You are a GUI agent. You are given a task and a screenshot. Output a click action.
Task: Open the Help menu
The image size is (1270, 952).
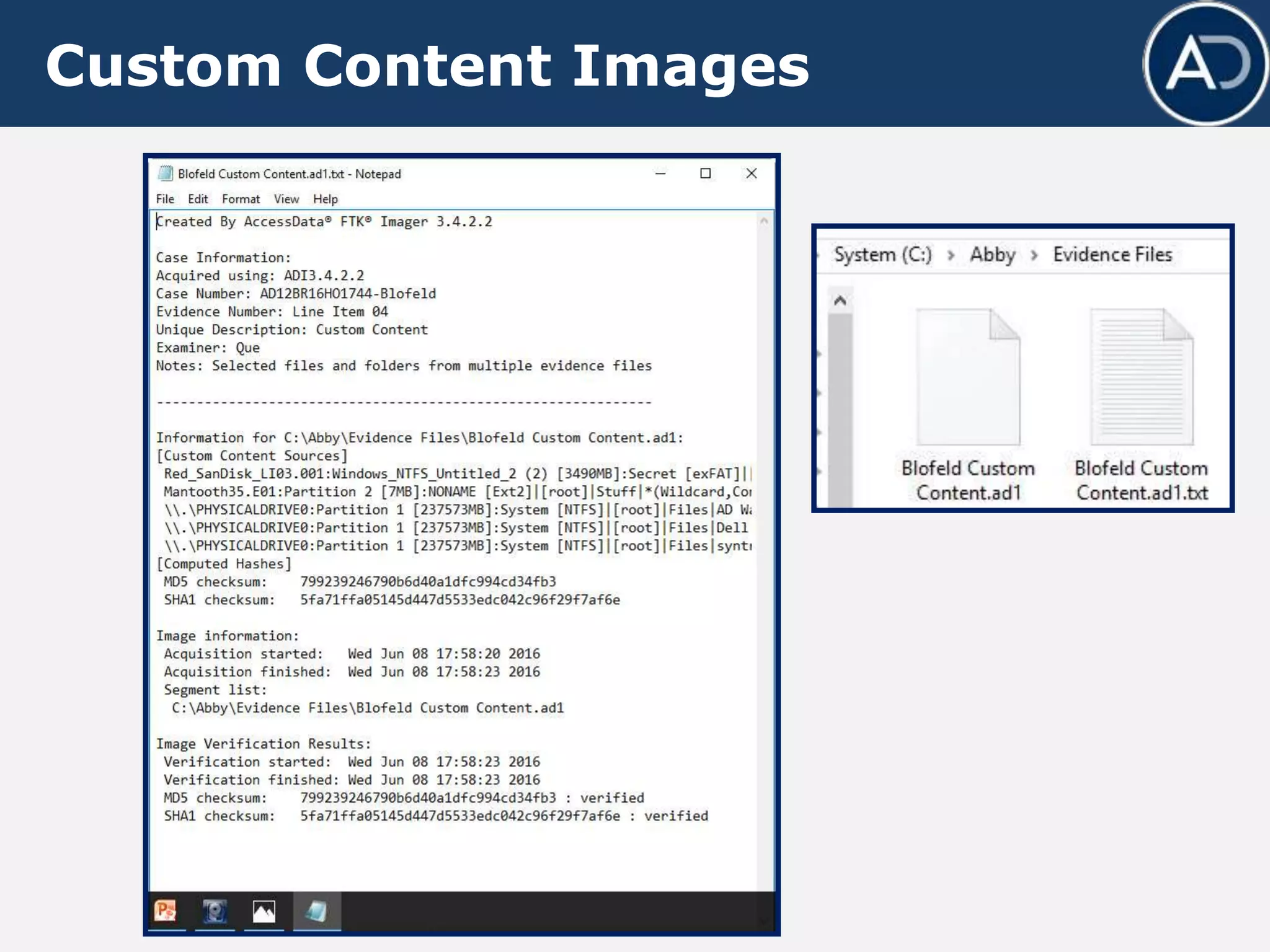point(325,199)
